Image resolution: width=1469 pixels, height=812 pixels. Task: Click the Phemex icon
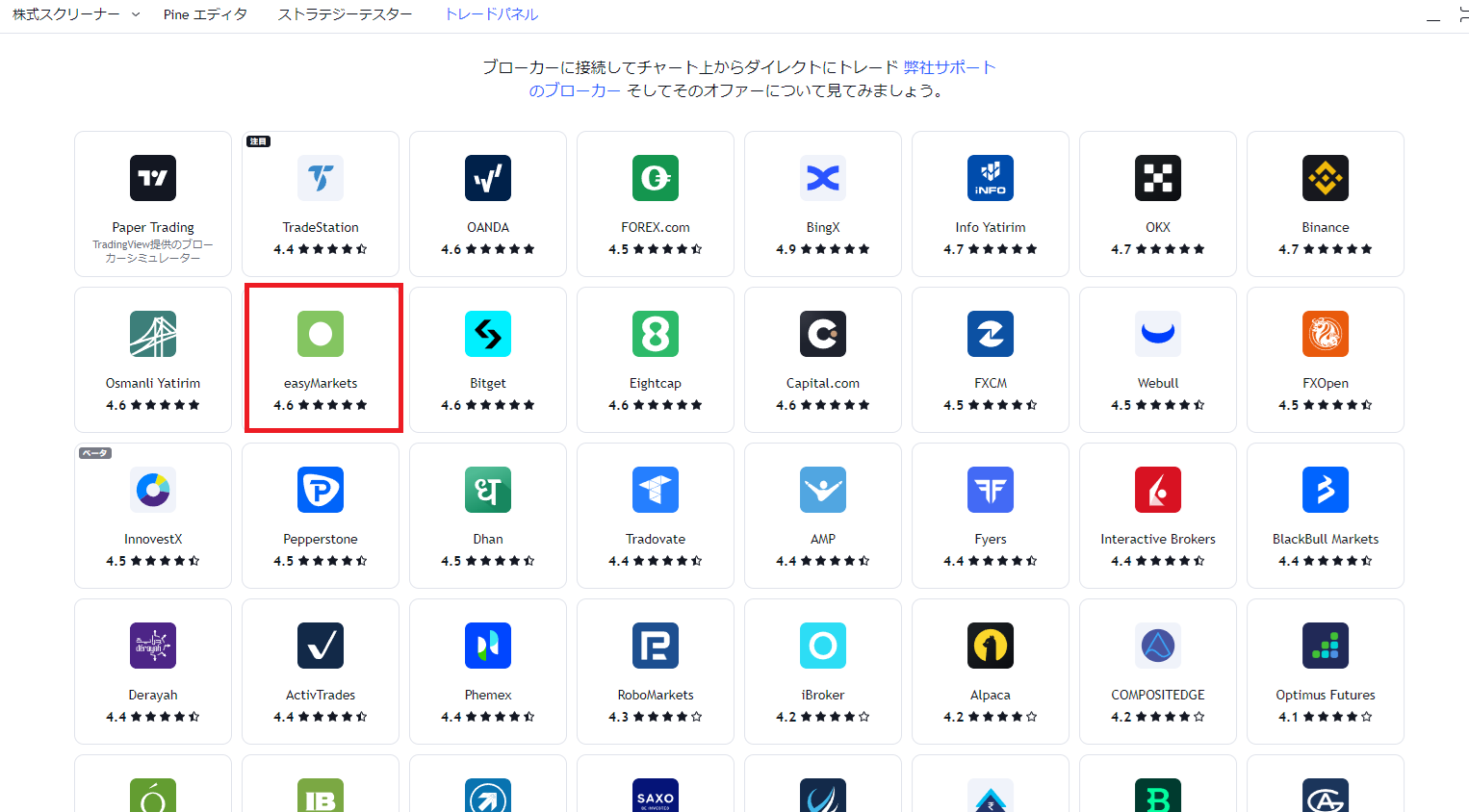coord(488,646)
